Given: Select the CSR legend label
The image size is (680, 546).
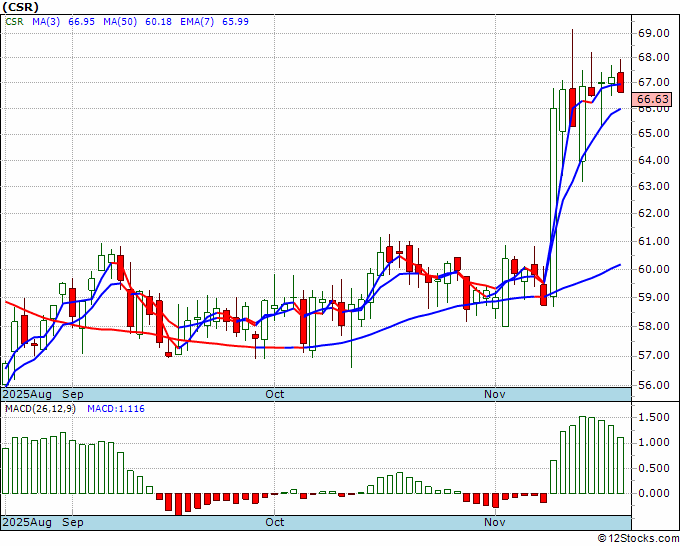Looking at the screenshot, I should point(14,22).
